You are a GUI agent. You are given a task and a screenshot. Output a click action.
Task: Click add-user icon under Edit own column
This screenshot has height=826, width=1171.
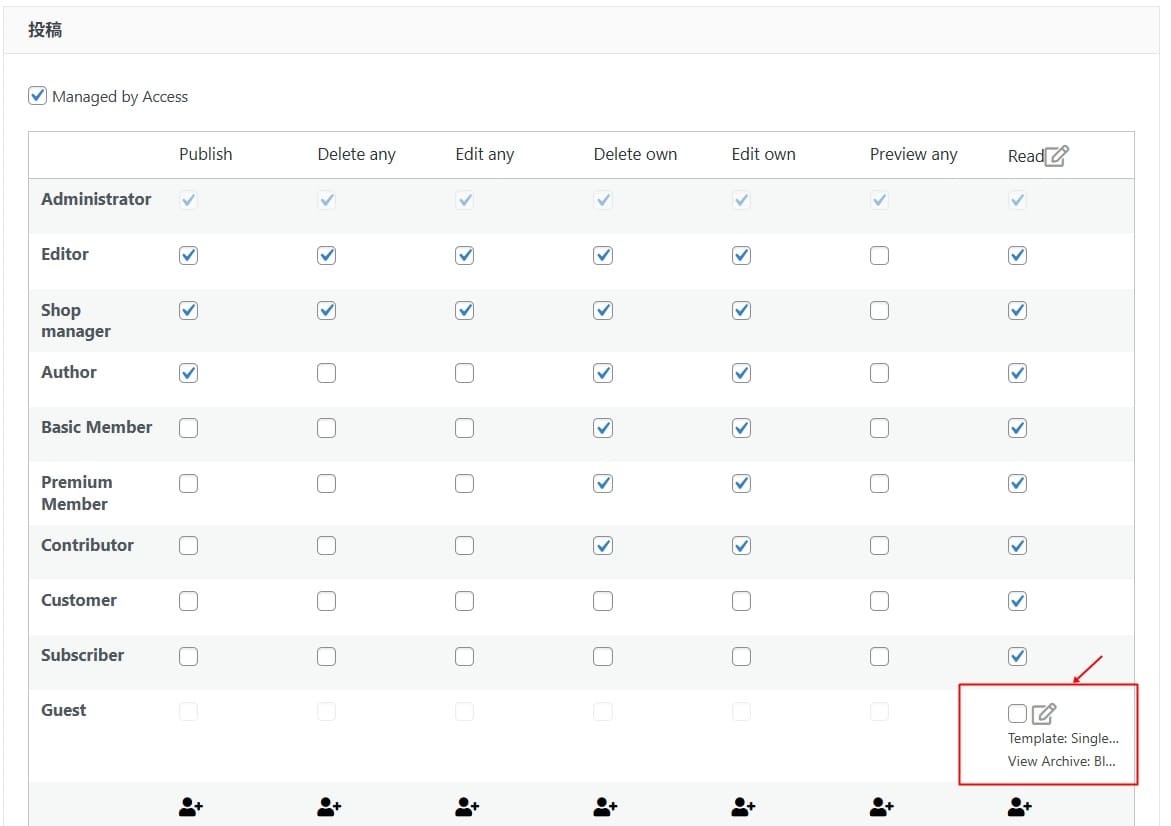742,806
